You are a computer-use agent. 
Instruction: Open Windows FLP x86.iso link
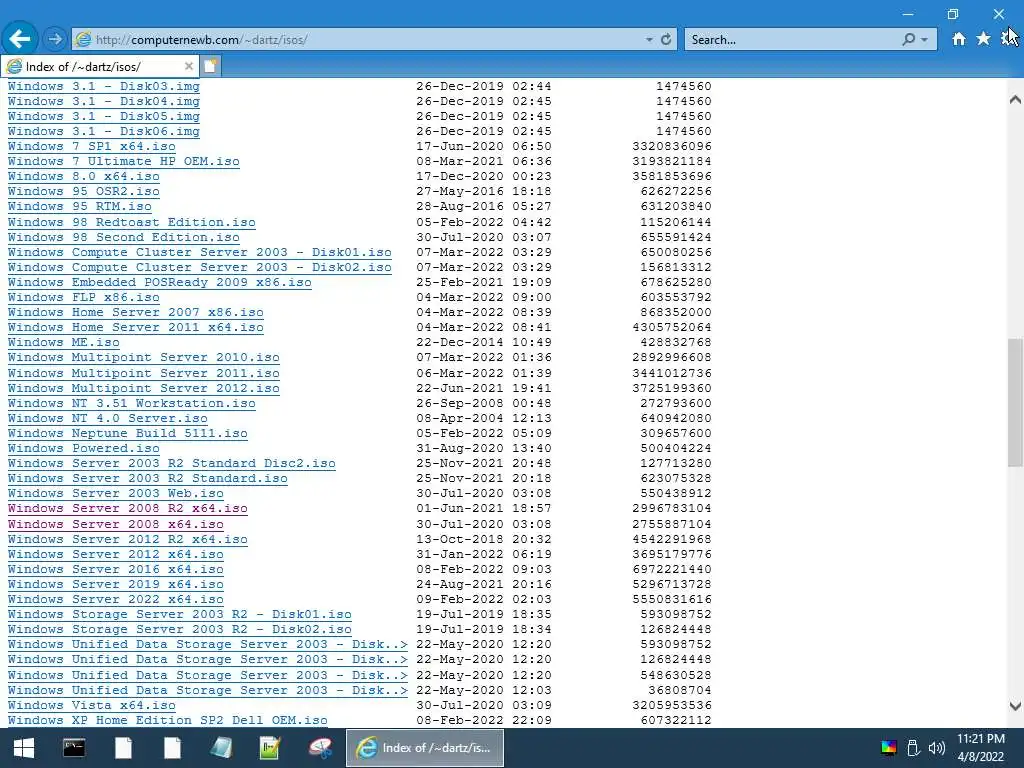click(x=84, y=297)
